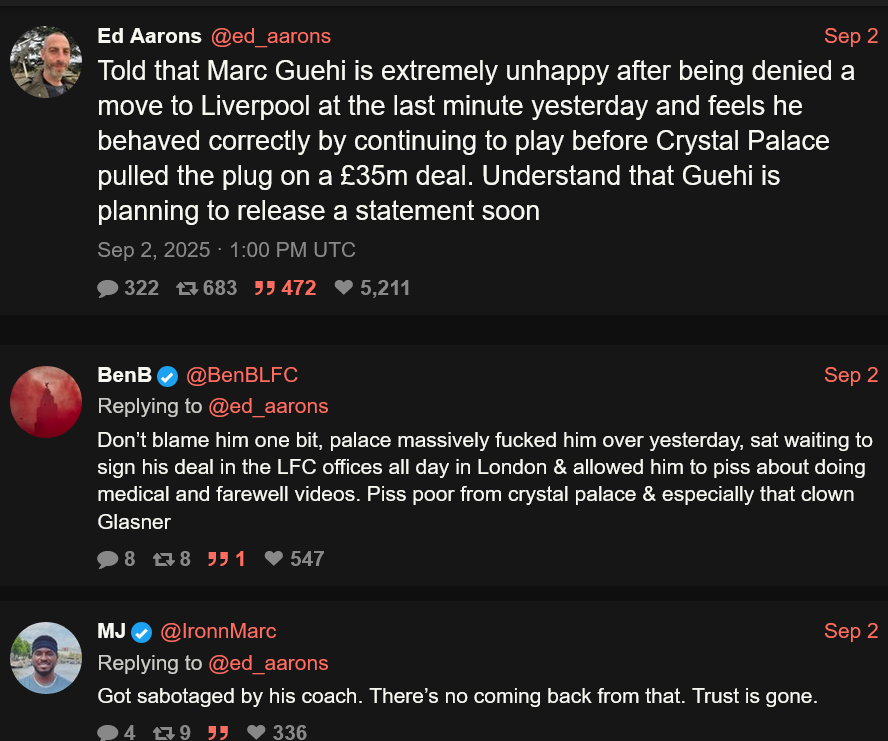Open the @IronnMarc handle link

click(x=218, y=631)
